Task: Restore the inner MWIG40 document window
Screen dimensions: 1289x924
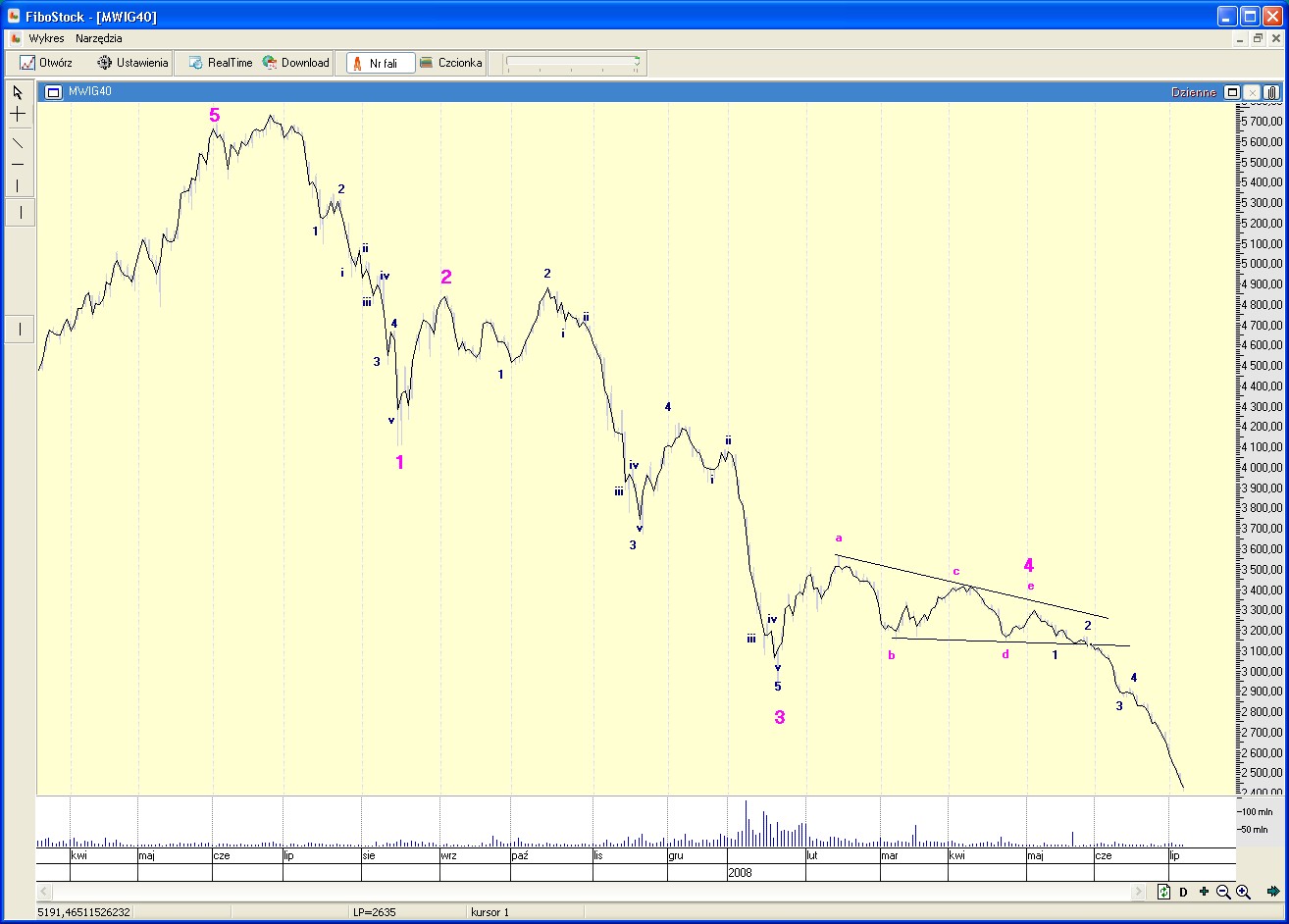Action: pos(1258,38)
